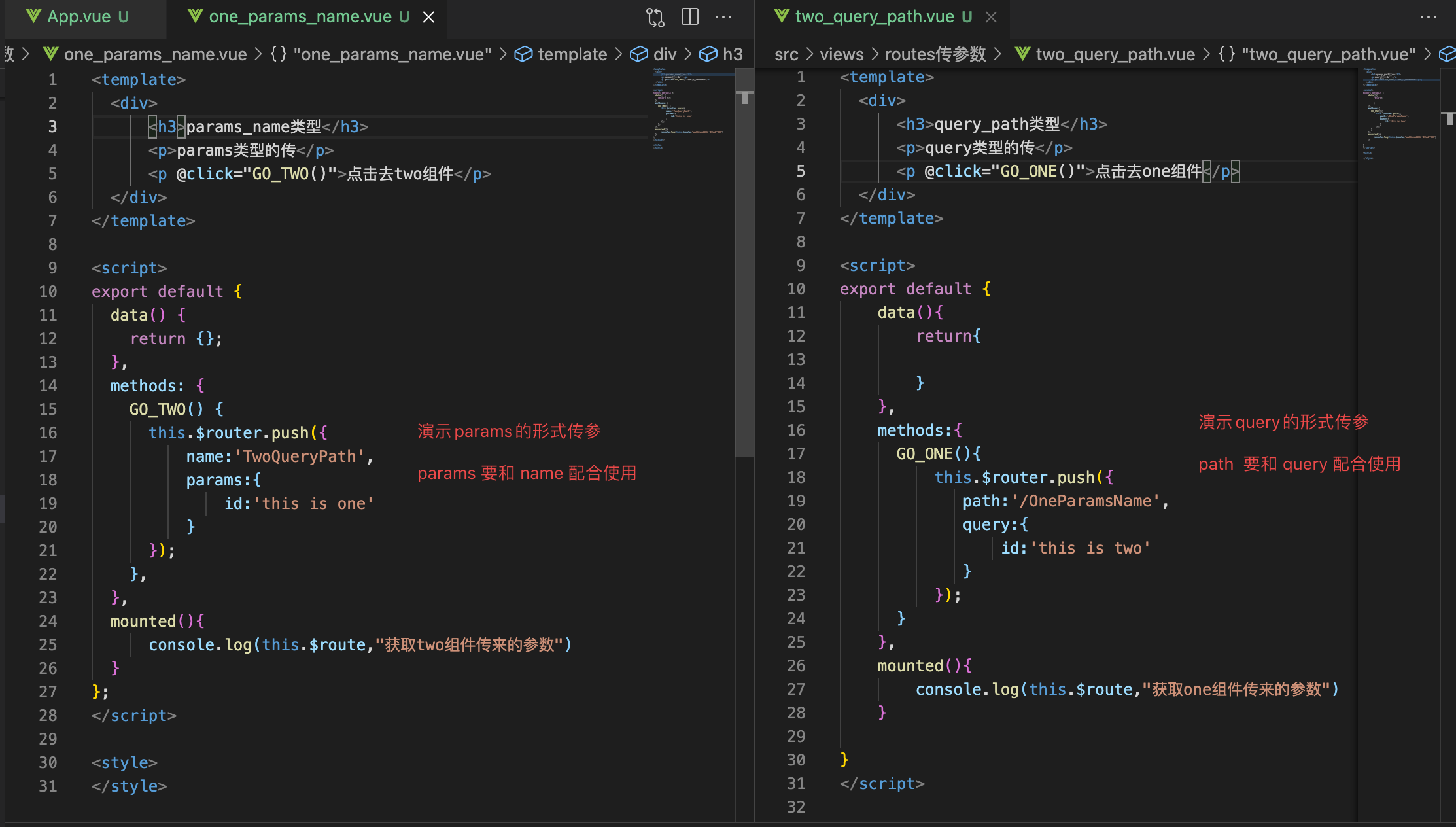This screenshot has width=1456, height=827.
Task: Close the one_params_name.vue tab
Action: (x=428, y=17)
